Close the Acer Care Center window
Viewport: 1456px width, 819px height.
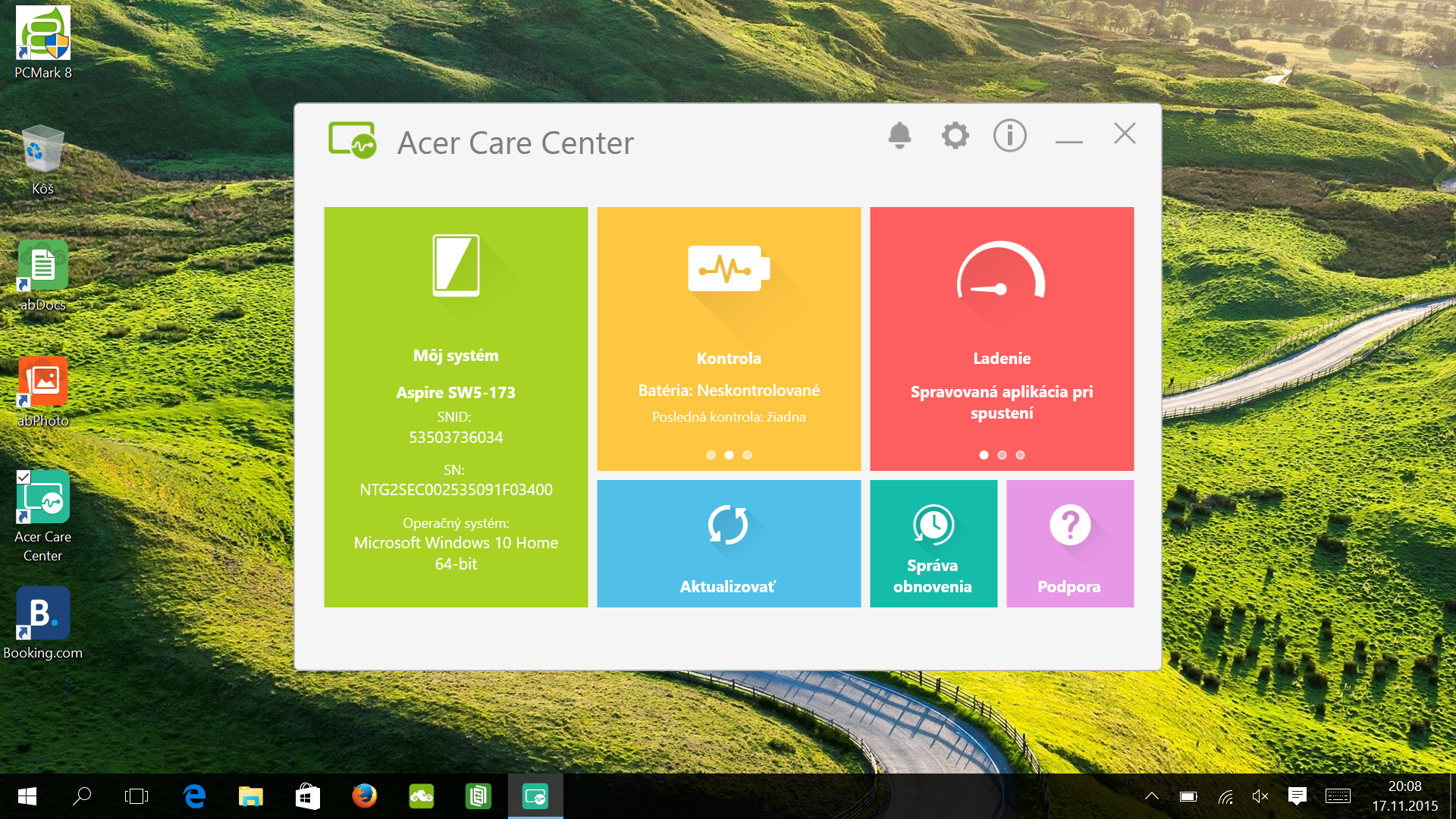[x=1125, y=133]
